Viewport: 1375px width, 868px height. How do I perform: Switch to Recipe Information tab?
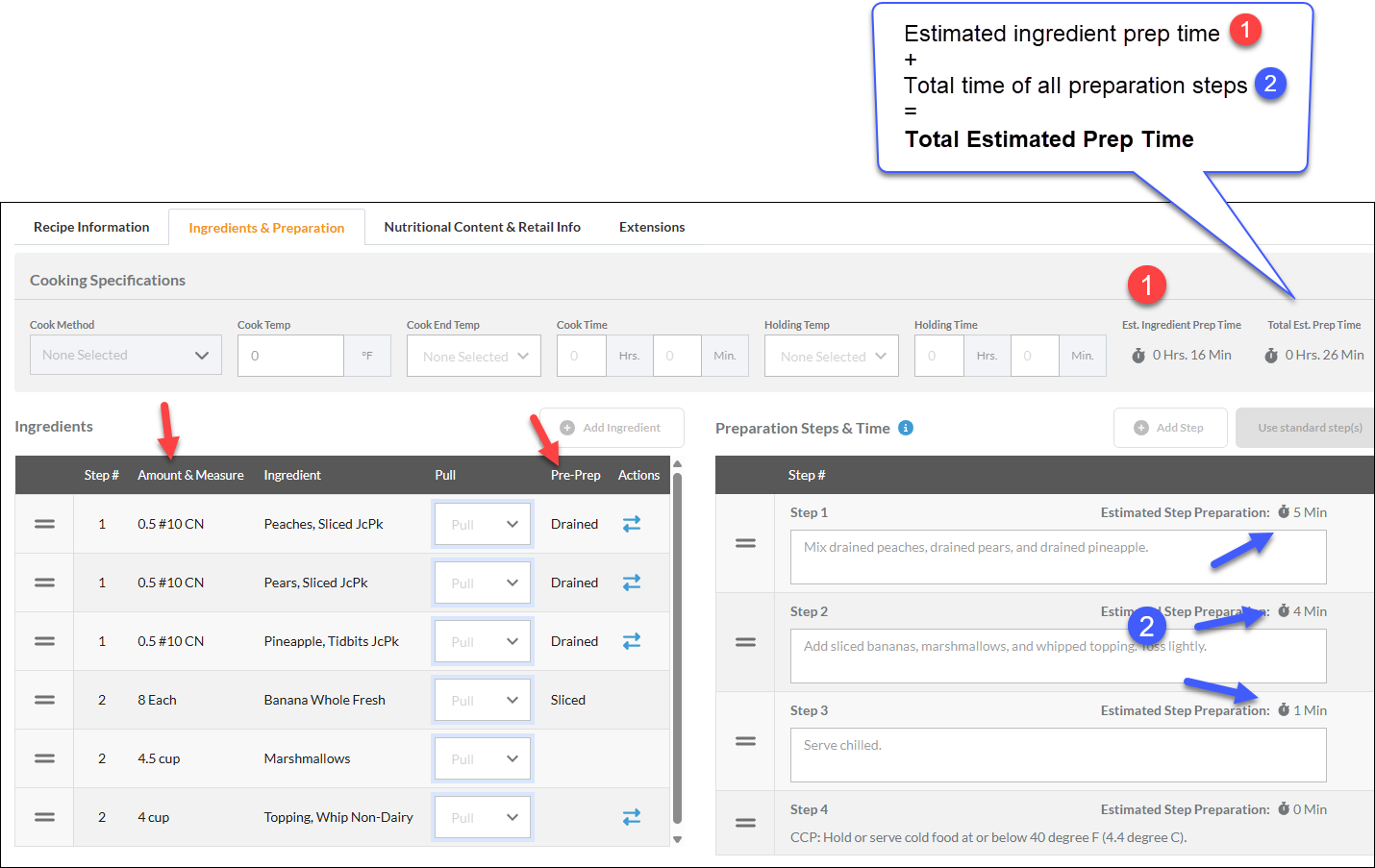pyautogui.click(x=91, y=227)
